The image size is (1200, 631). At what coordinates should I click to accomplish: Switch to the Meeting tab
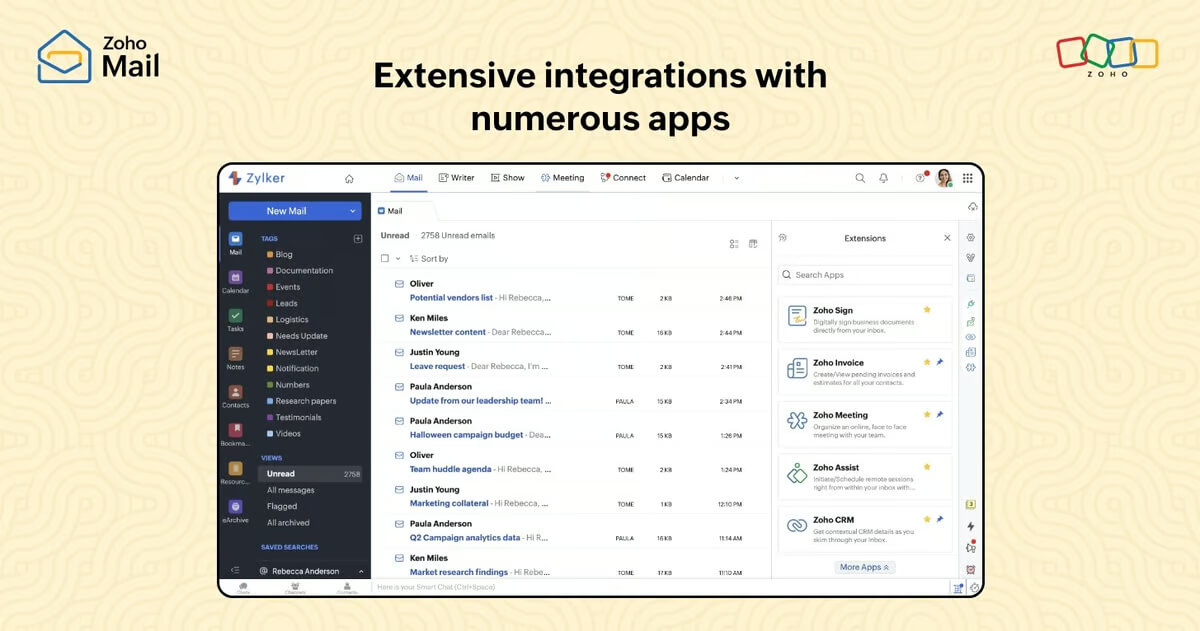pos(562,178)
